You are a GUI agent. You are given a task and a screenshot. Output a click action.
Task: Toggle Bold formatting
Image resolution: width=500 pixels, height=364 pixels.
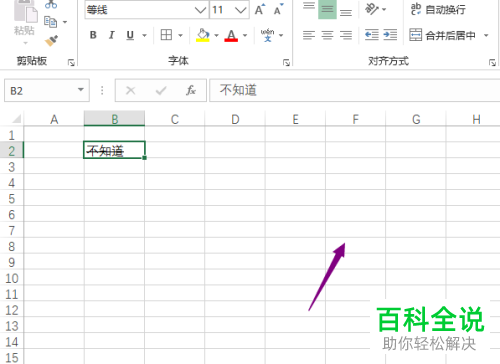pos(93,35)
